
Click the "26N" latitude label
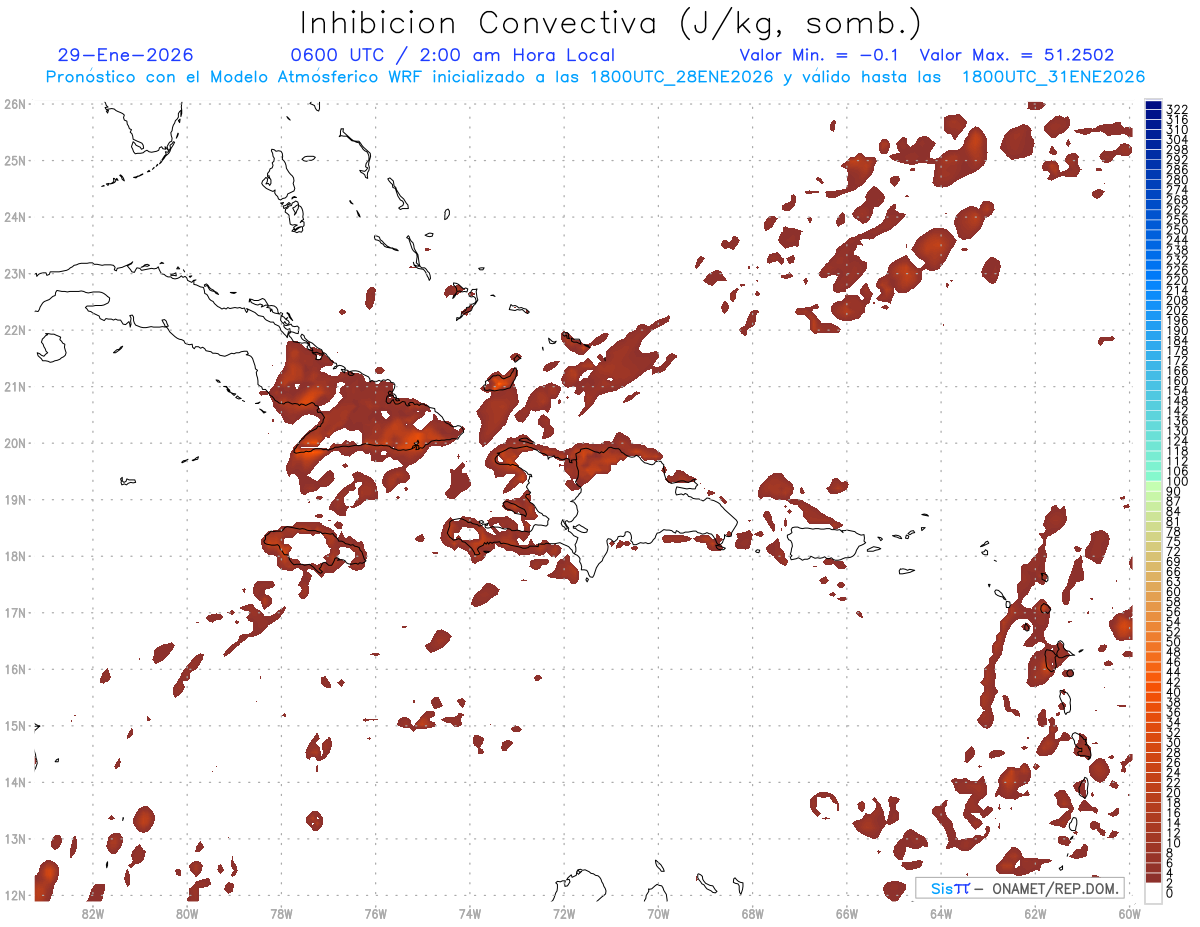tap(15, 104)
